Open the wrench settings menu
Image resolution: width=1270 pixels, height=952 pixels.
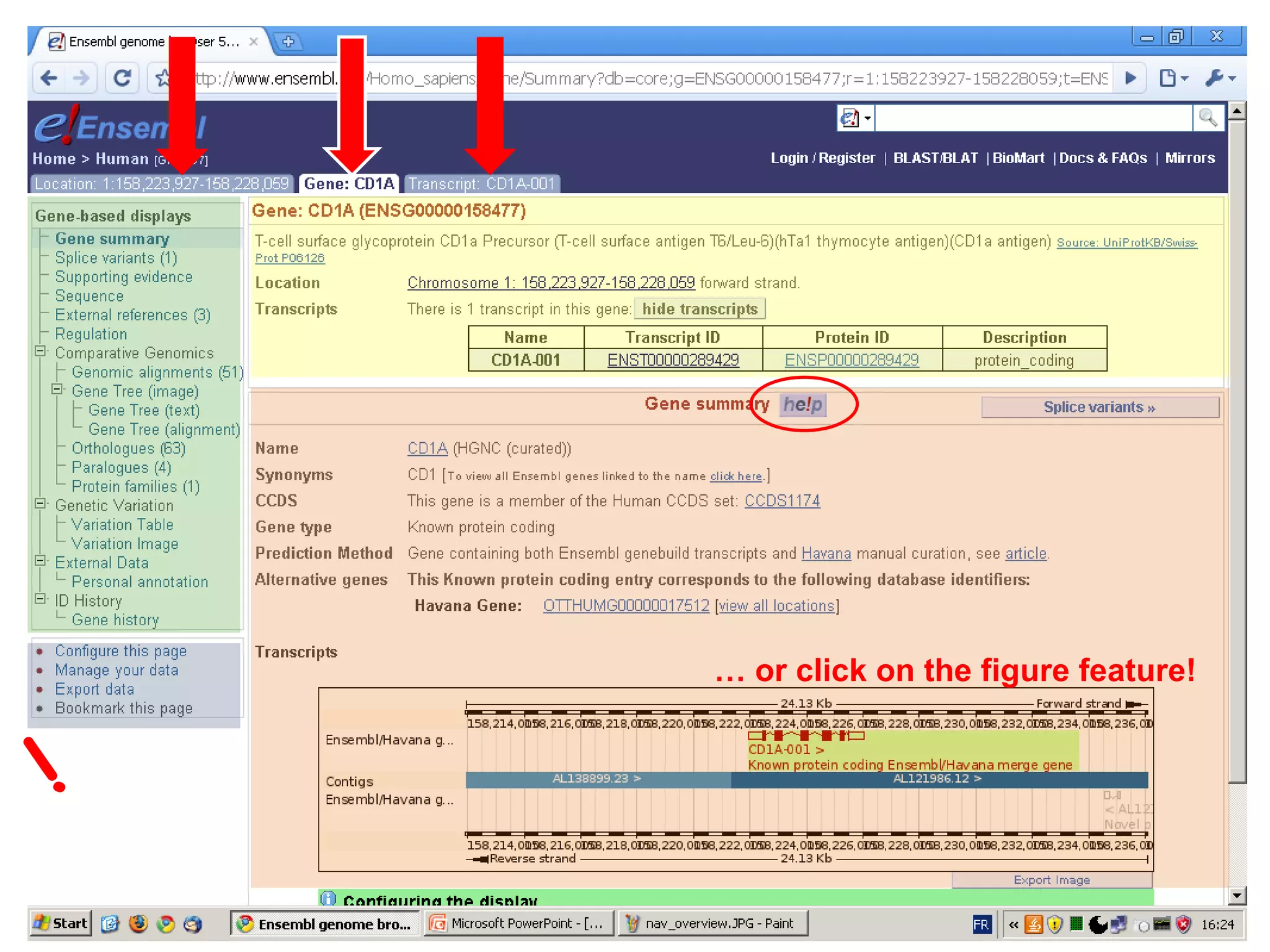click(1220, 78)
